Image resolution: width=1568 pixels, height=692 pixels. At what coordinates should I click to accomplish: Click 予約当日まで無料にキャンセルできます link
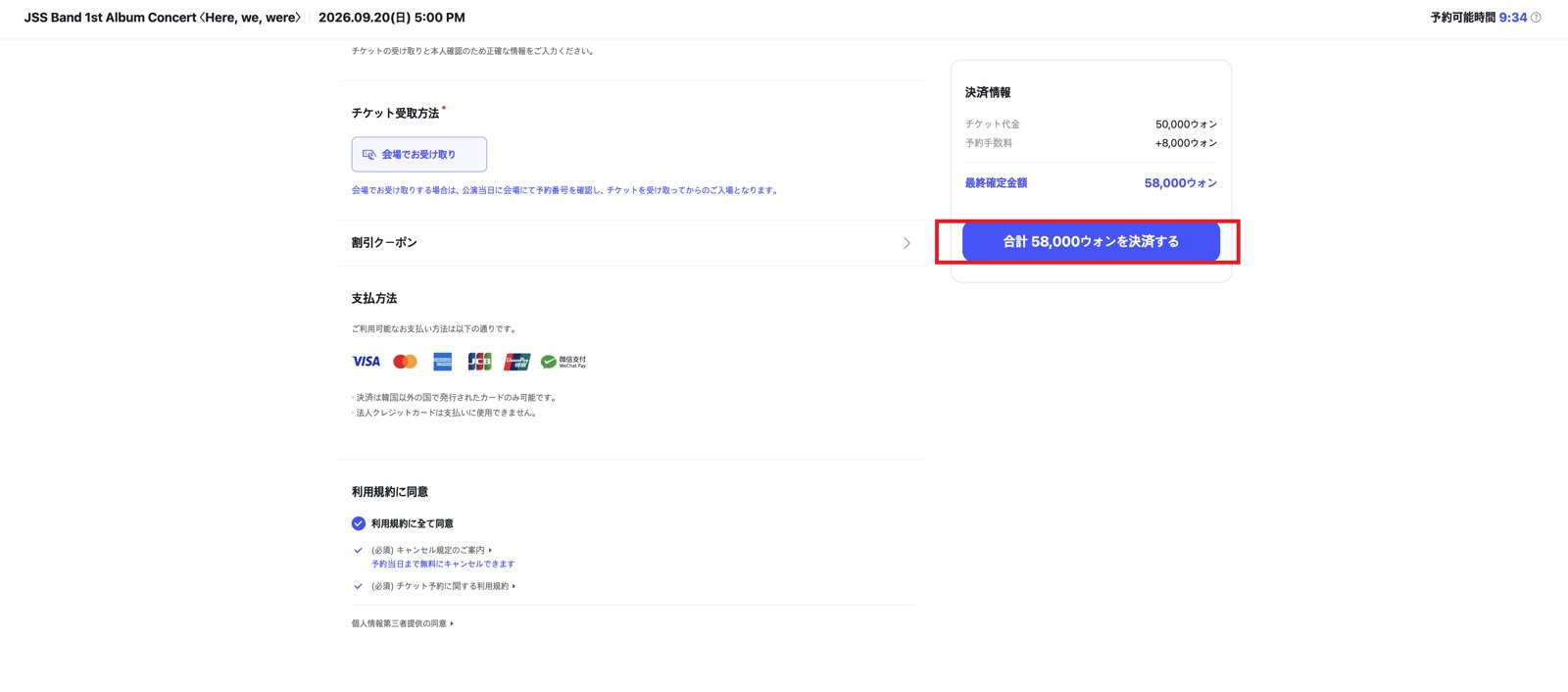click(443, 565)
